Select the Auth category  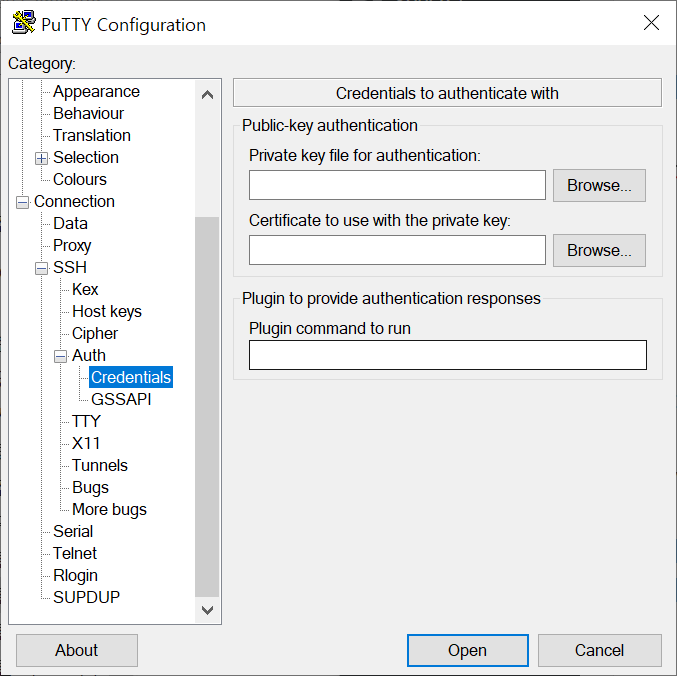[89, 356]
